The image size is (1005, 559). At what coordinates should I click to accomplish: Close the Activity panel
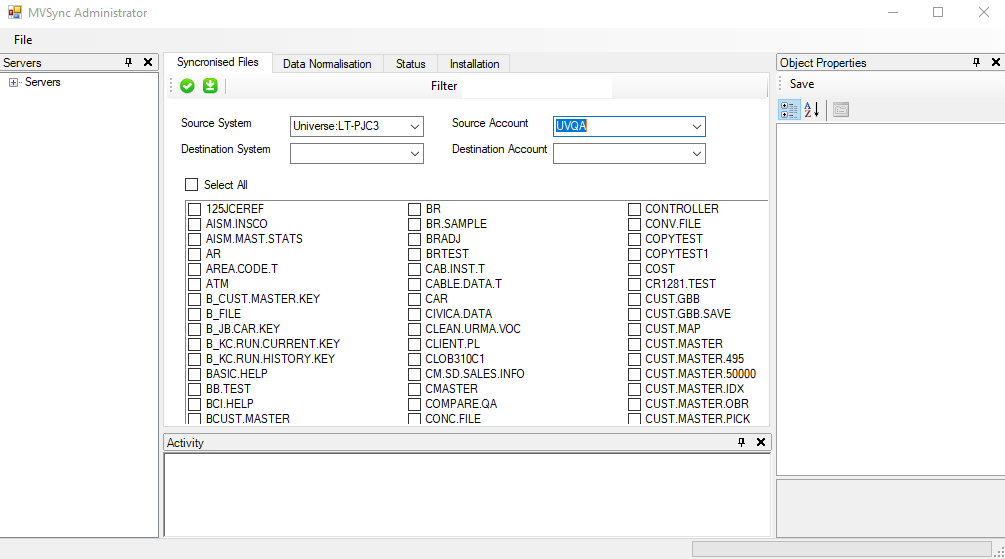tap(761, 442)
